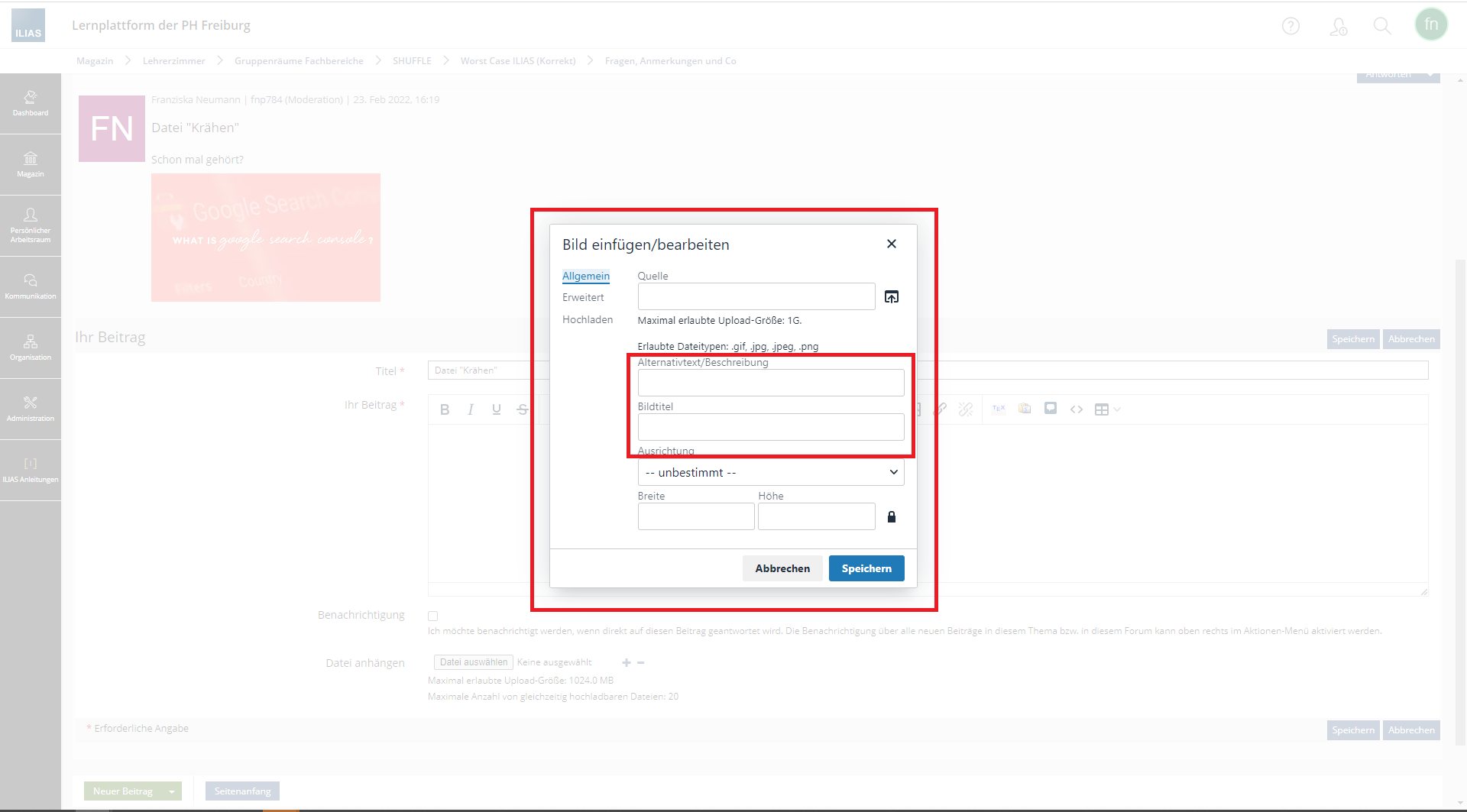Open the search icon in the header
The width and height of the screenshot is (1467, 812).
tap(1381, 24)
